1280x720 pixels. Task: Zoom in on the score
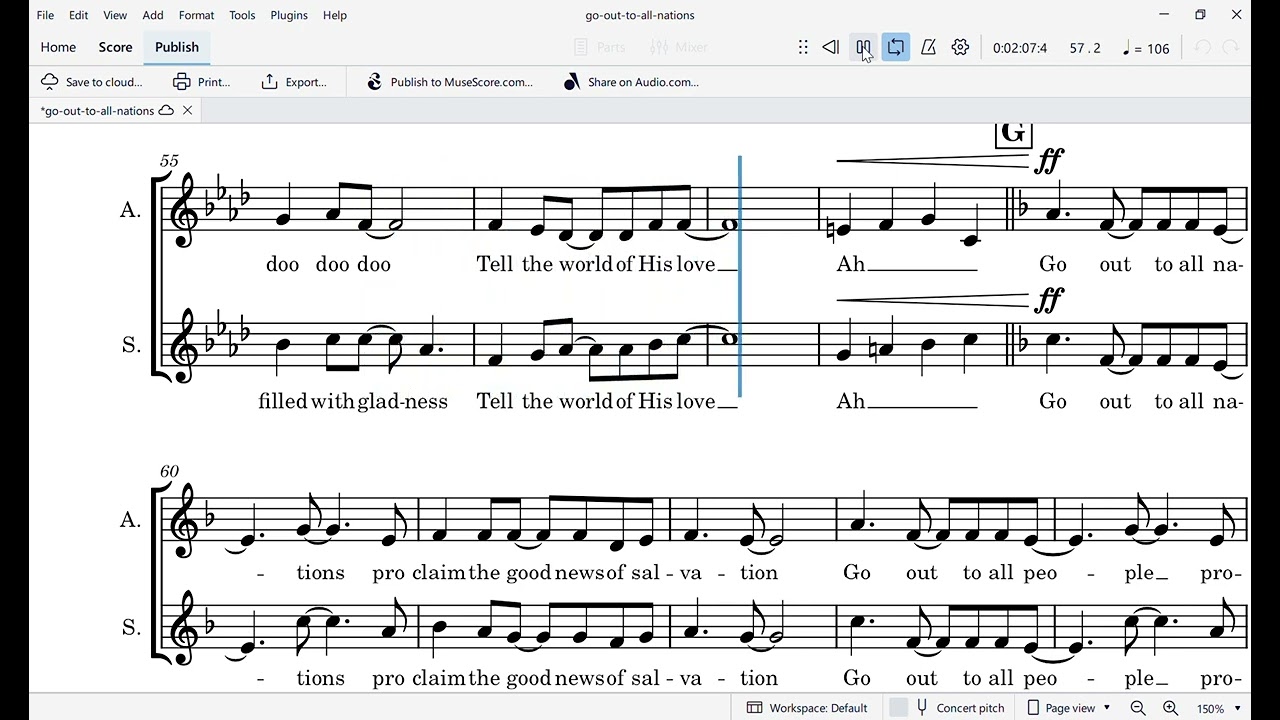(1170, 708)
